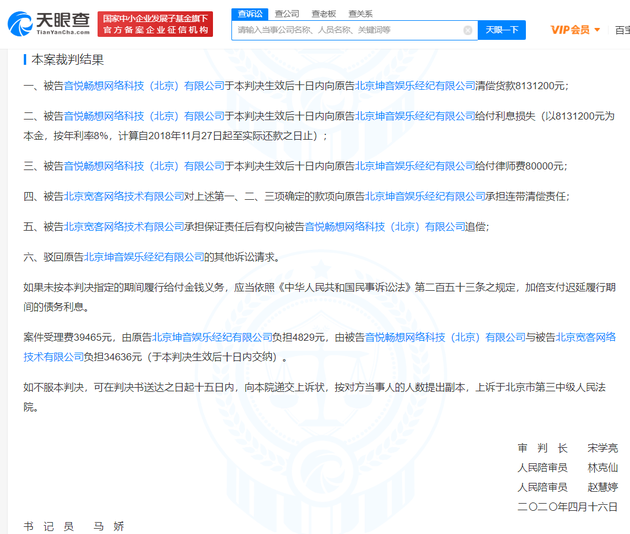The height and width of the screenshot is (534, 630).
Task: Open 北京宽客网络技术有限公司 link in 案件受理费 paragraph
Action: (x=586, y=338)
